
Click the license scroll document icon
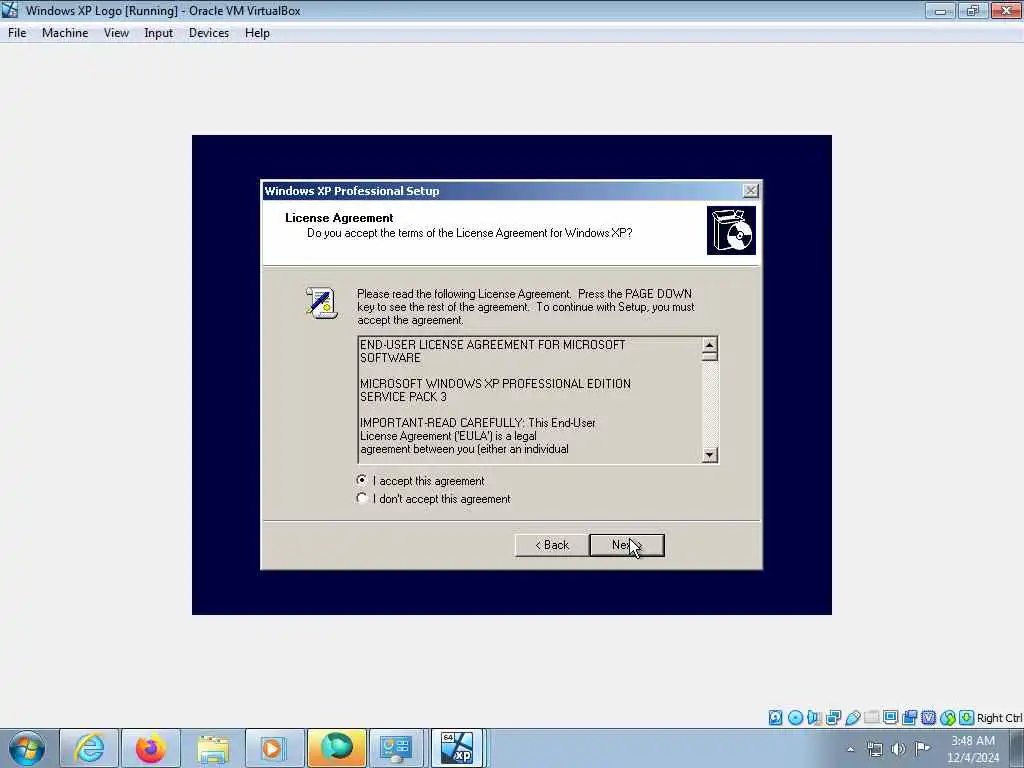[321, 302]
